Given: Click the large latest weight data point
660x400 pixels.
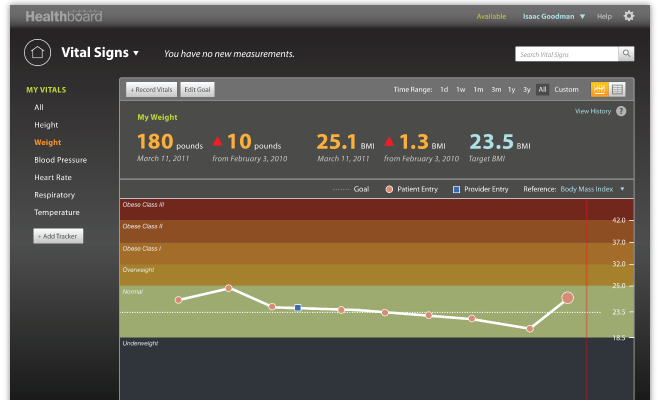Looking at the screenshot, I should tap(567, 298).
